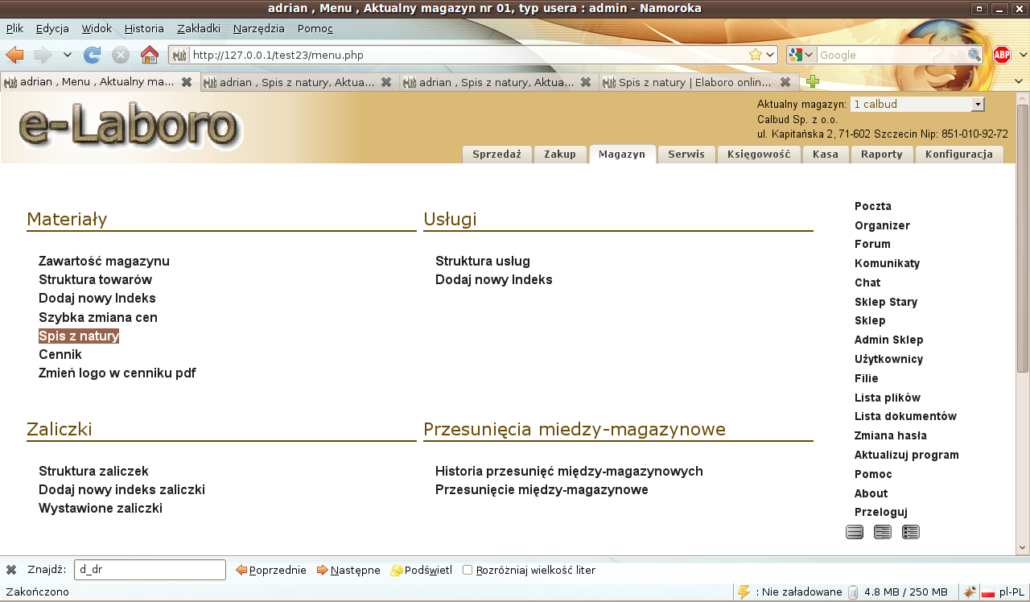Expand the 'Aktualny magazyn' dropdown
Viewport: 1030px width, 602px height.
click(x=977, y=104)
